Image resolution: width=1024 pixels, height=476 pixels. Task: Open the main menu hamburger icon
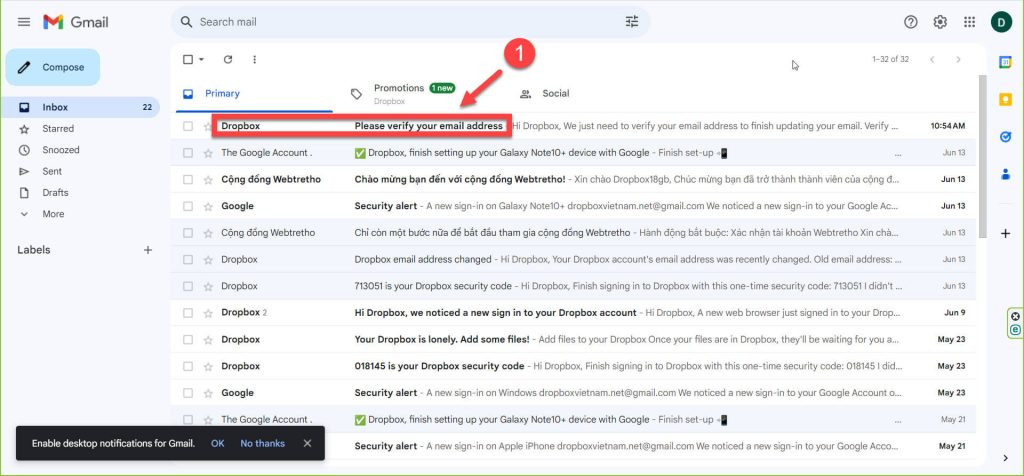24,22
